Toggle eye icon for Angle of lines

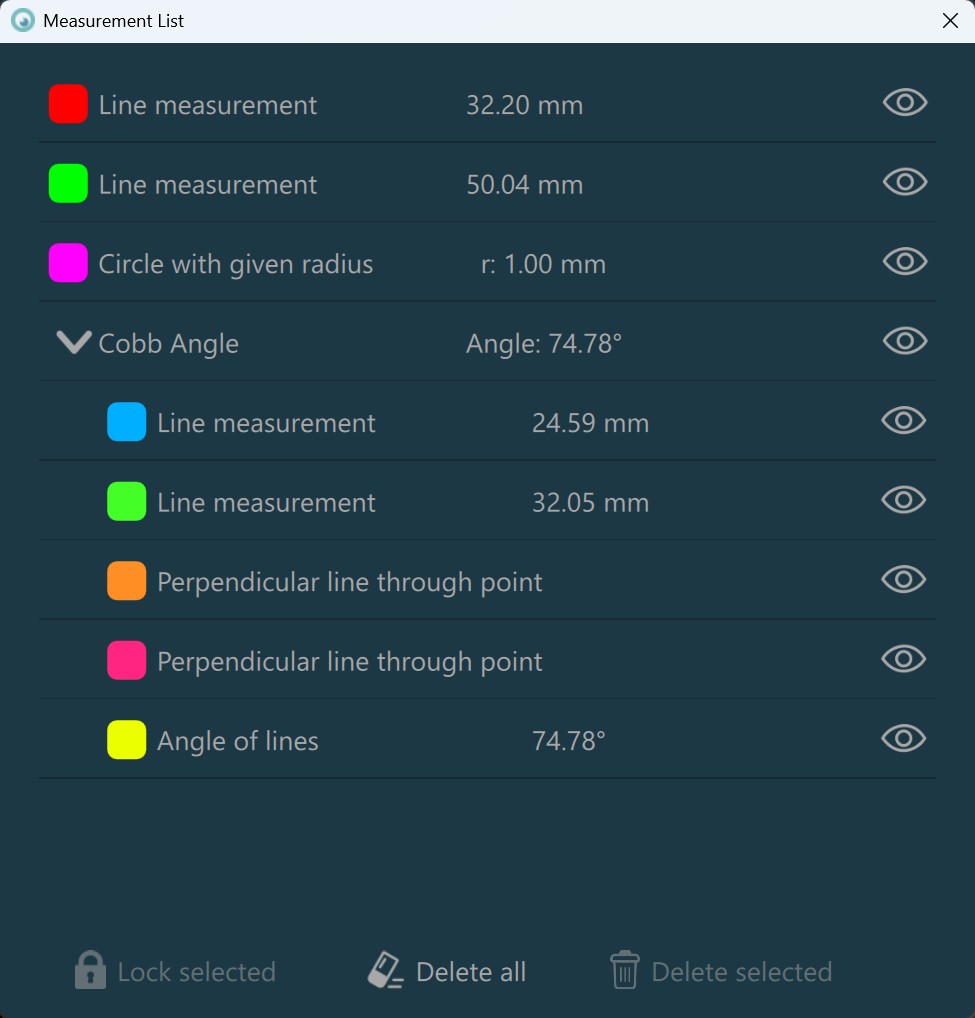[x=903, y=739]
